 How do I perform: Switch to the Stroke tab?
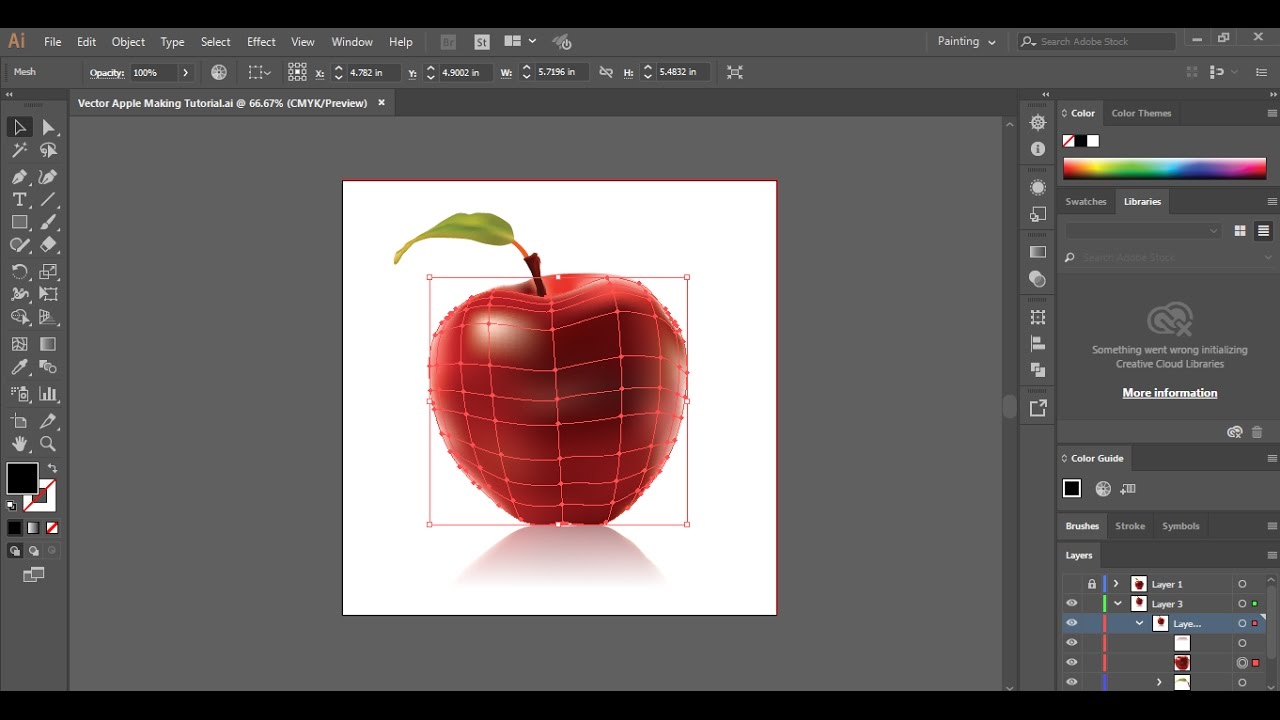pos(1130,526)
